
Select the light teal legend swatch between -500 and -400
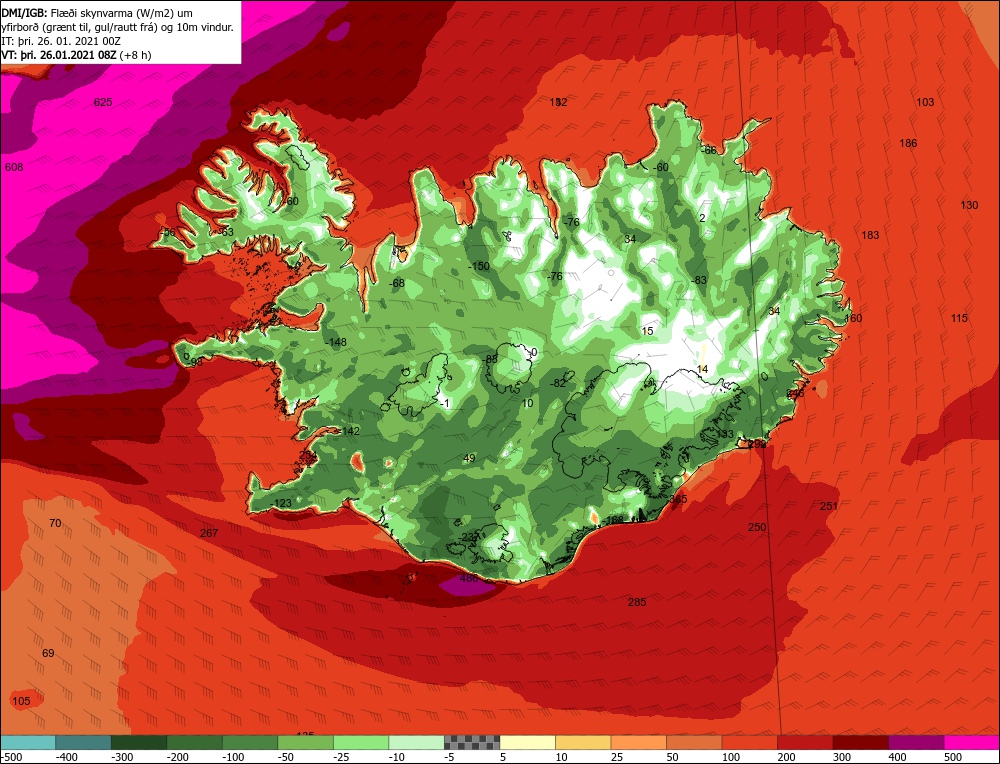(28, 742)
